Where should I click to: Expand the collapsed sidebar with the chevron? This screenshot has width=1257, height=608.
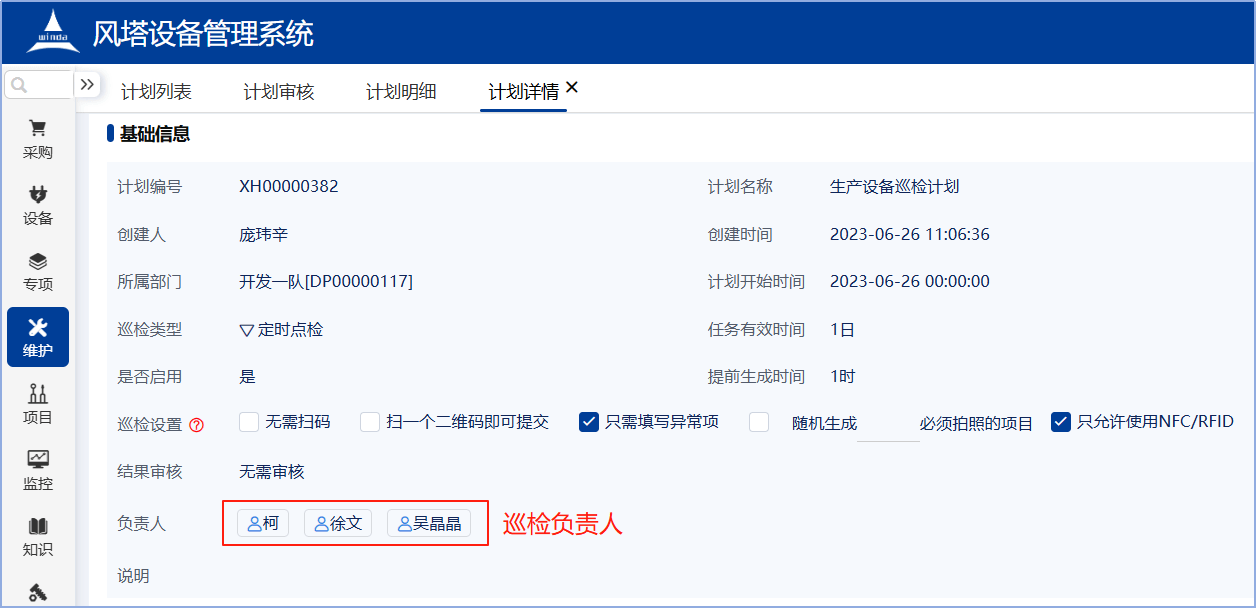(89, 85)
